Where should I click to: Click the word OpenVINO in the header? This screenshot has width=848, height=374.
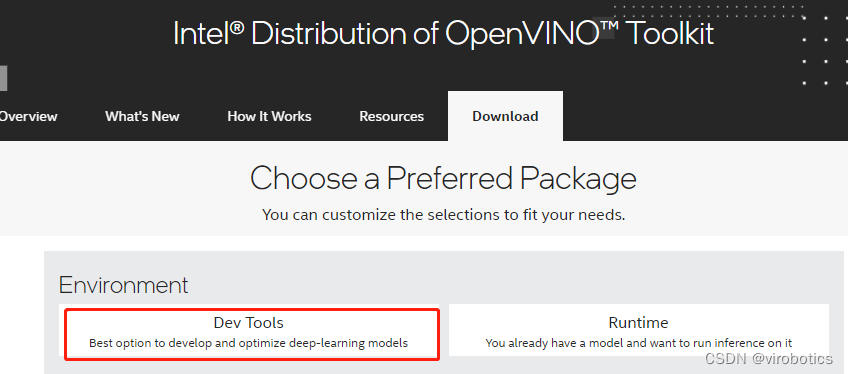coord(522,34)
